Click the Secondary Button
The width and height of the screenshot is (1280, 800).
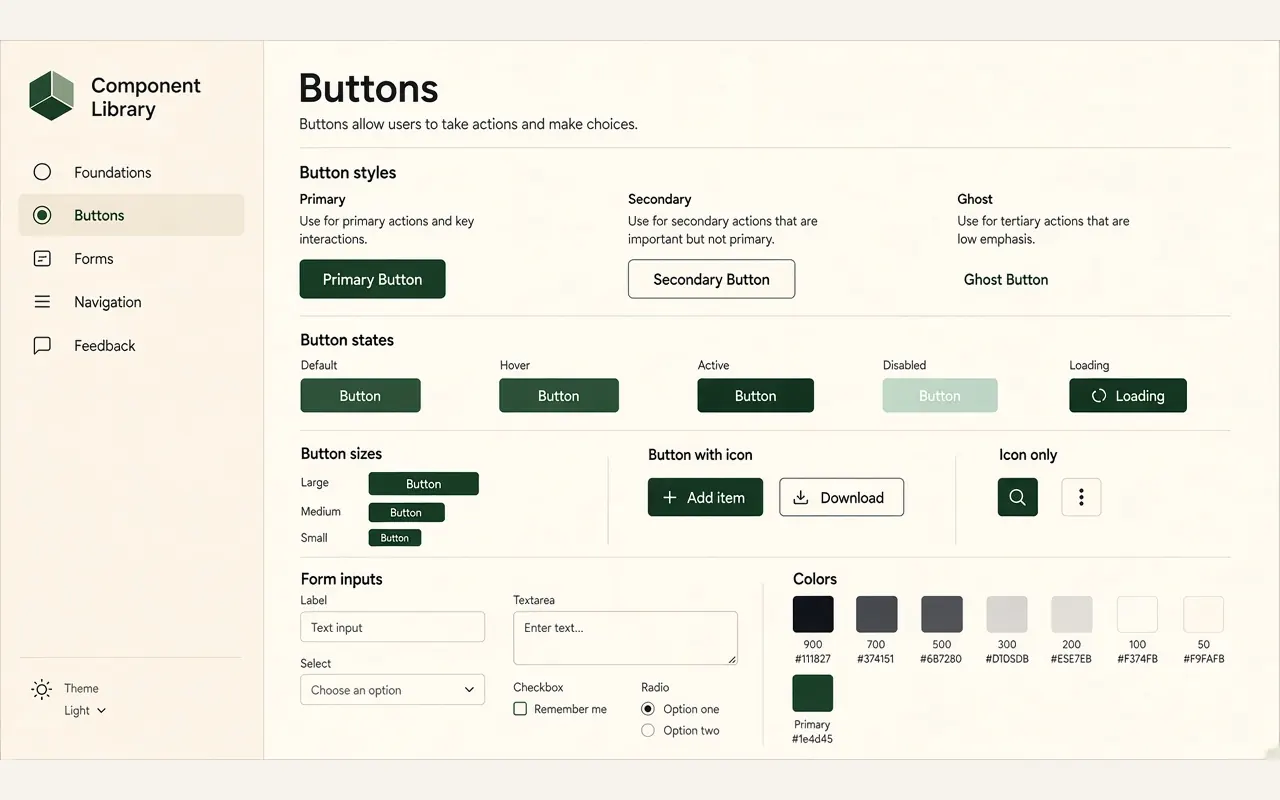[x=711, y=279]
